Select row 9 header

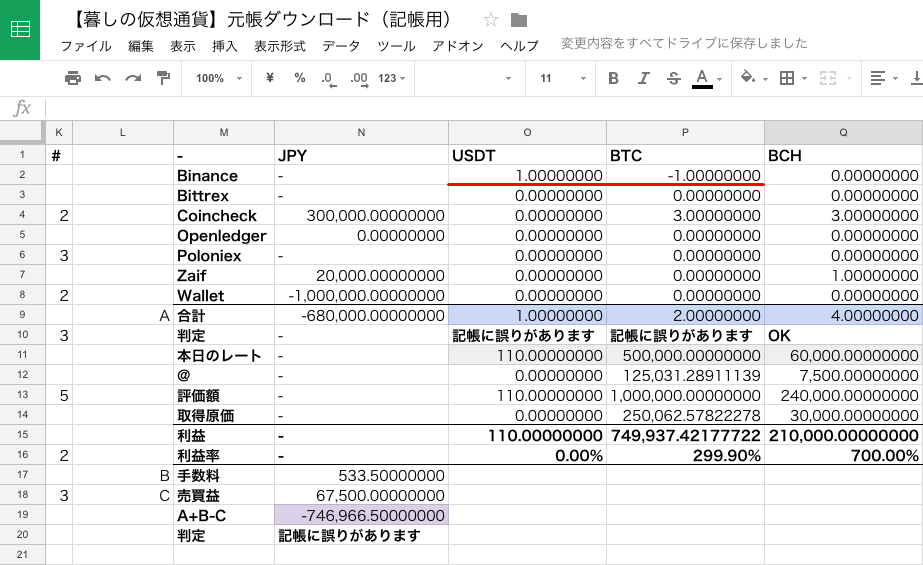tap(22, 315)
